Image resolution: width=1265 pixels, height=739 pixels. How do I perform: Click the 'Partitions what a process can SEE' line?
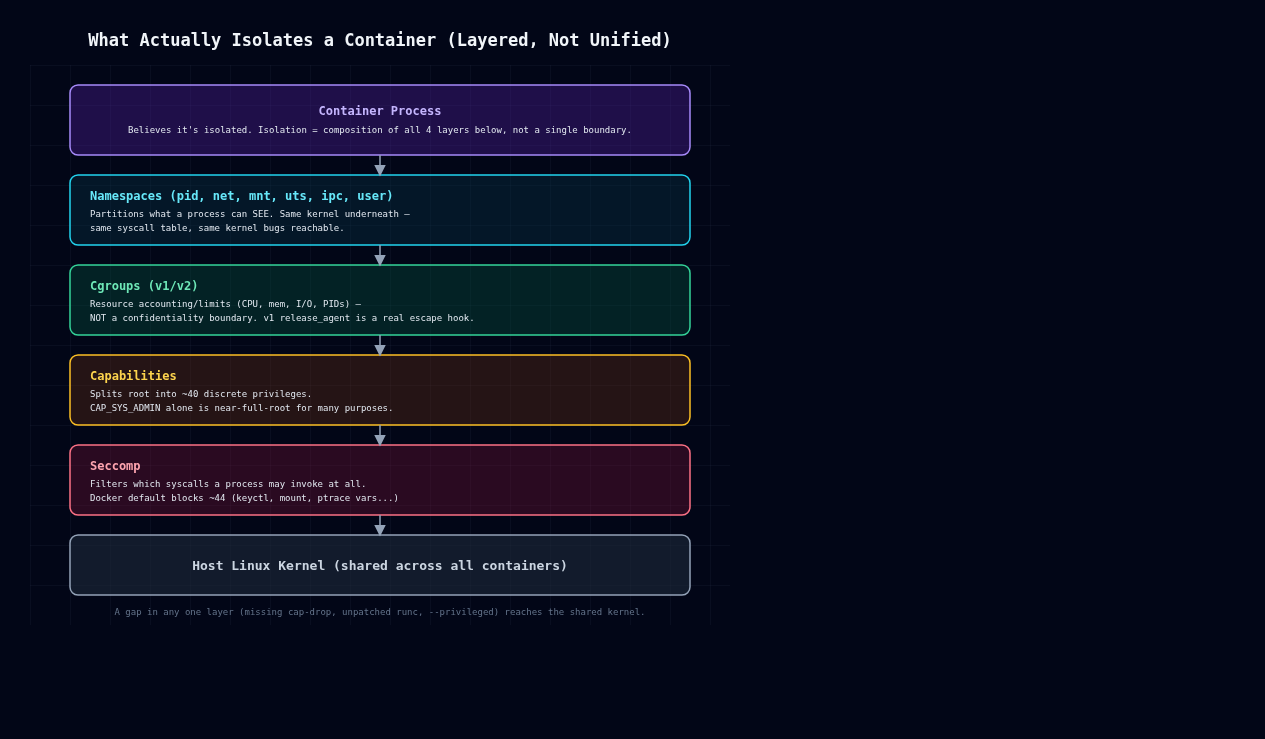(250, 214)
